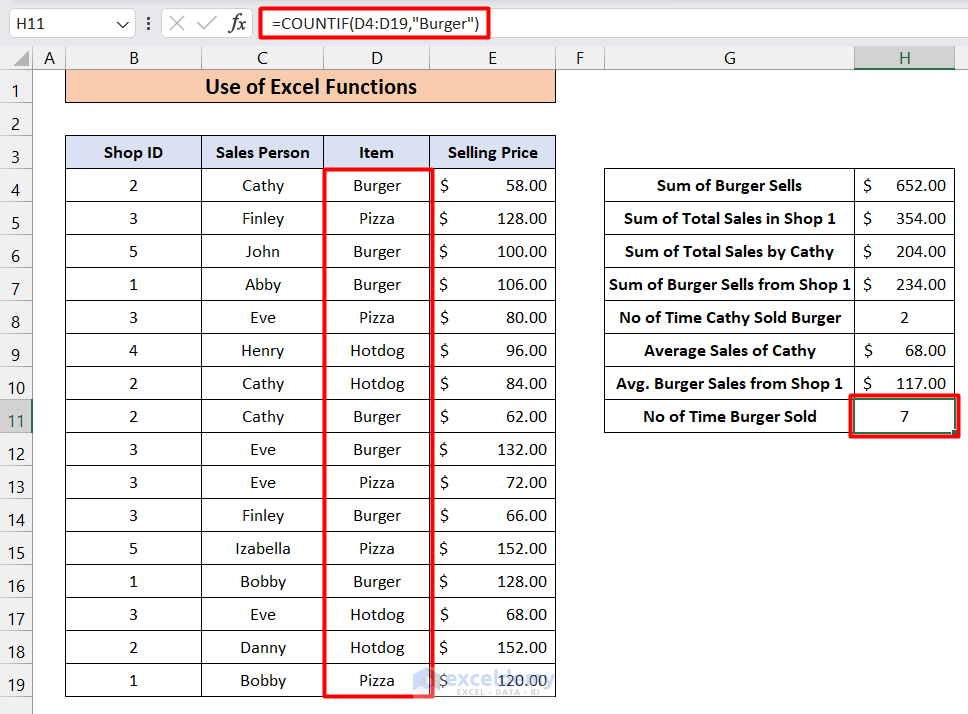The height and width of the screenshot is (714, 968).
Task: Select column E header
Action: pos(493,59)
